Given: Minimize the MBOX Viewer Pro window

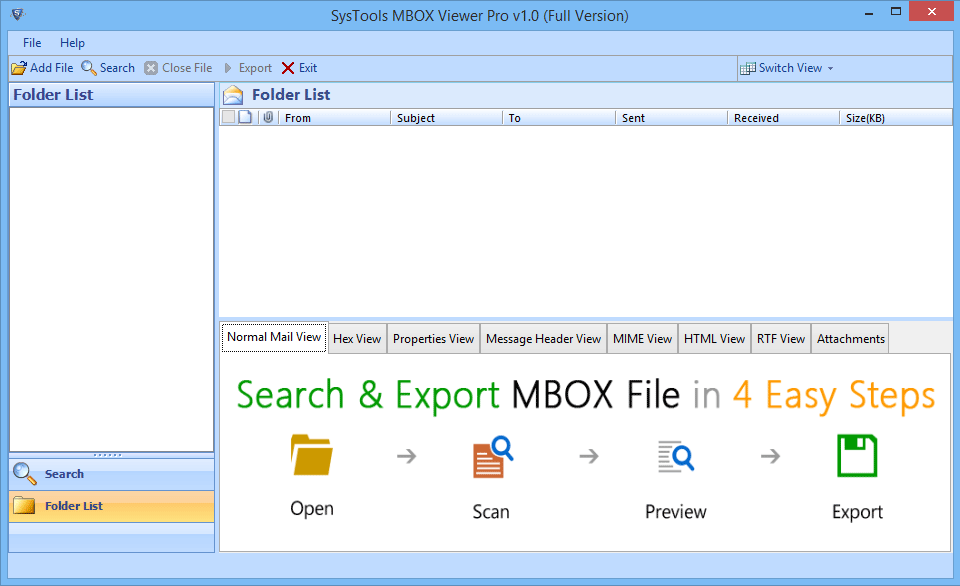Looking at the screenshot, I should [x=869, y=13].
